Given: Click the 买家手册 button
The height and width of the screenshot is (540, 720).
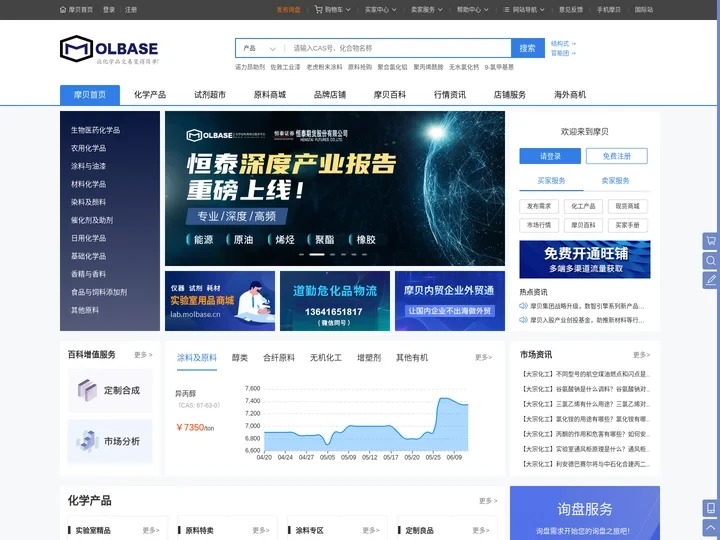Looking at the screenshot, I should [x=628, y=225].
